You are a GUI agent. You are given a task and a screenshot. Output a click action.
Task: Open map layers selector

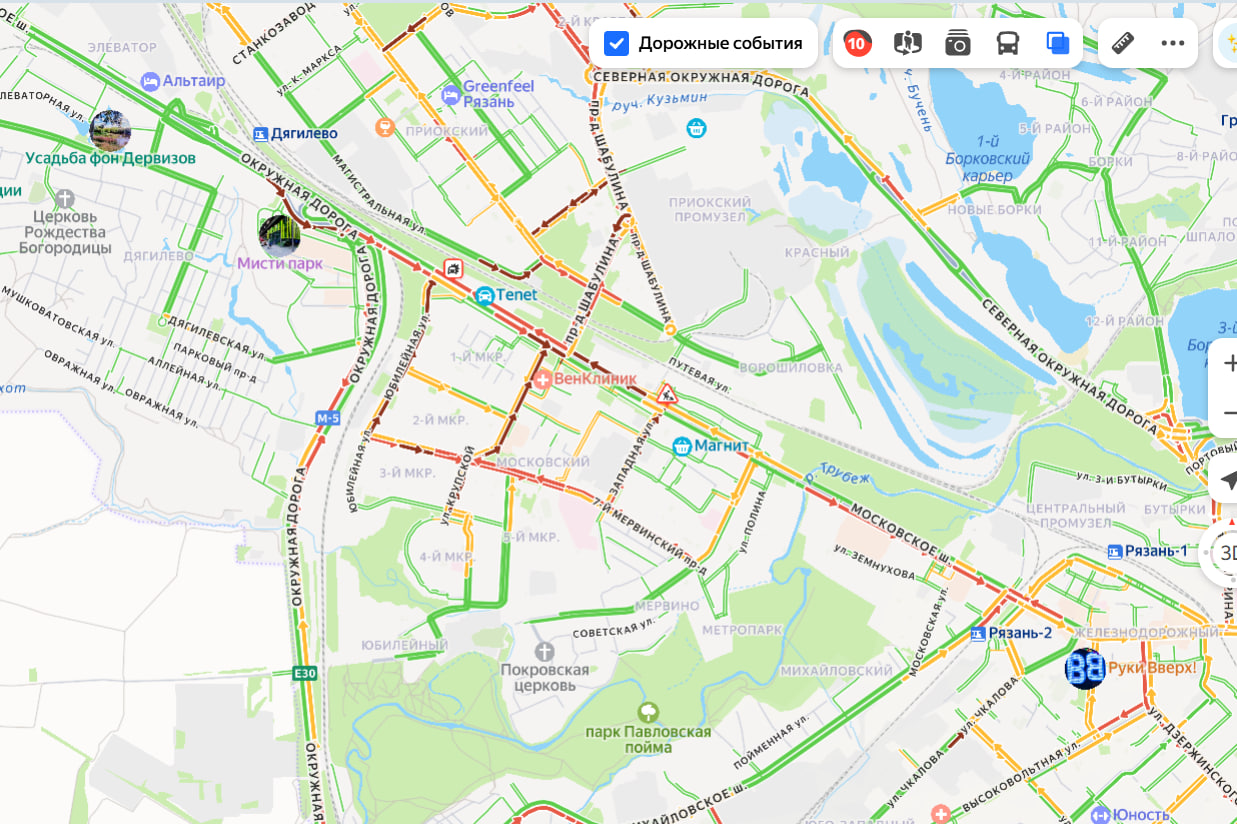point(1058,43)
